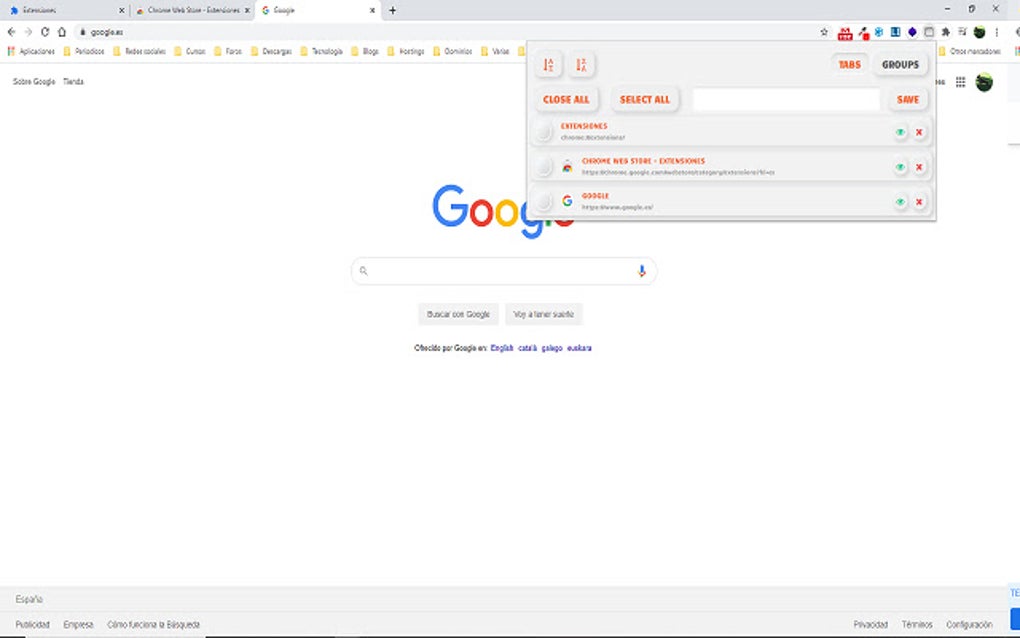Open Chrome's three-dot menu icon

996,31
